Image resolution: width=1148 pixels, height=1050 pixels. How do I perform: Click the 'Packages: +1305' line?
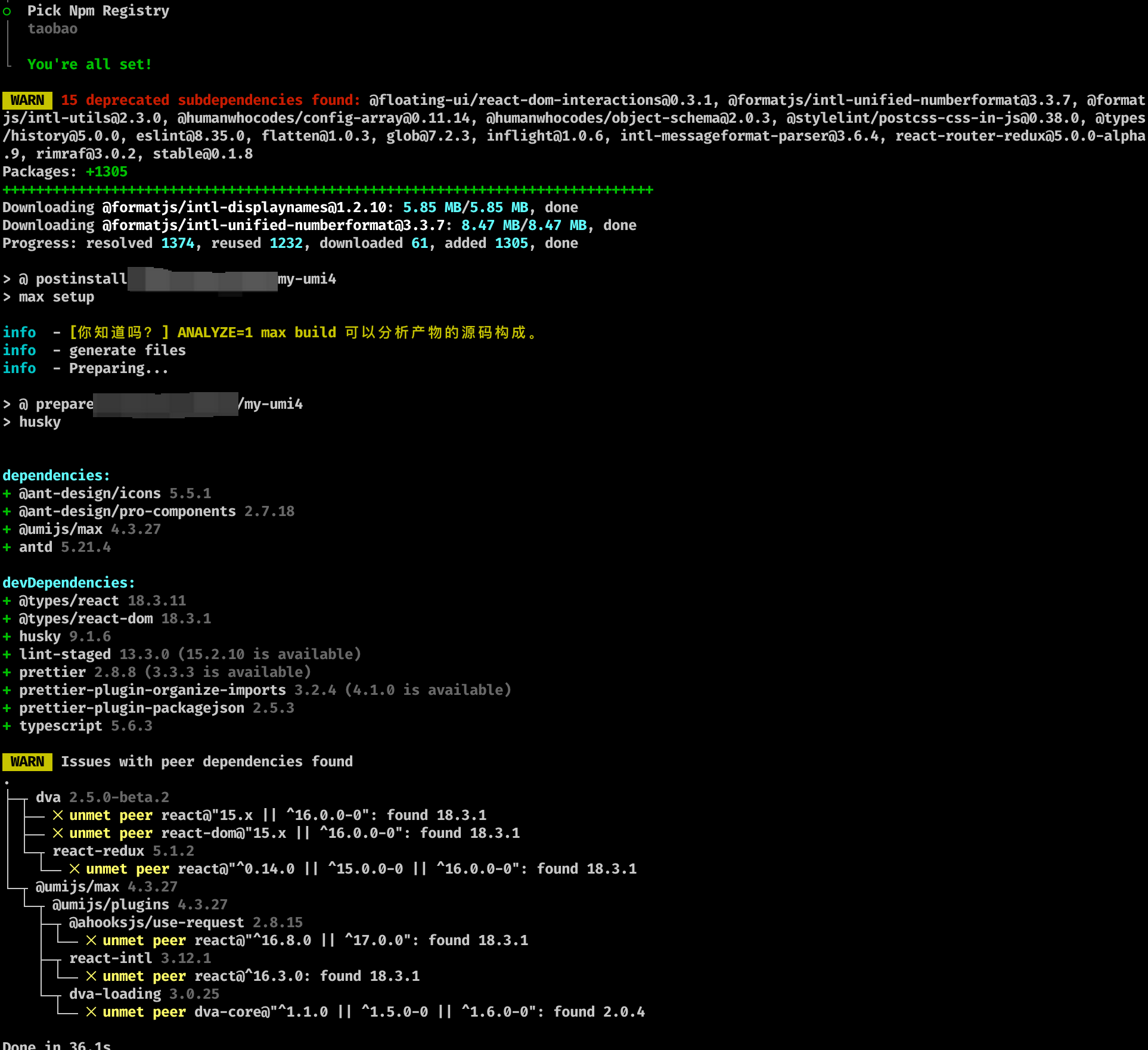pos(65,172)
